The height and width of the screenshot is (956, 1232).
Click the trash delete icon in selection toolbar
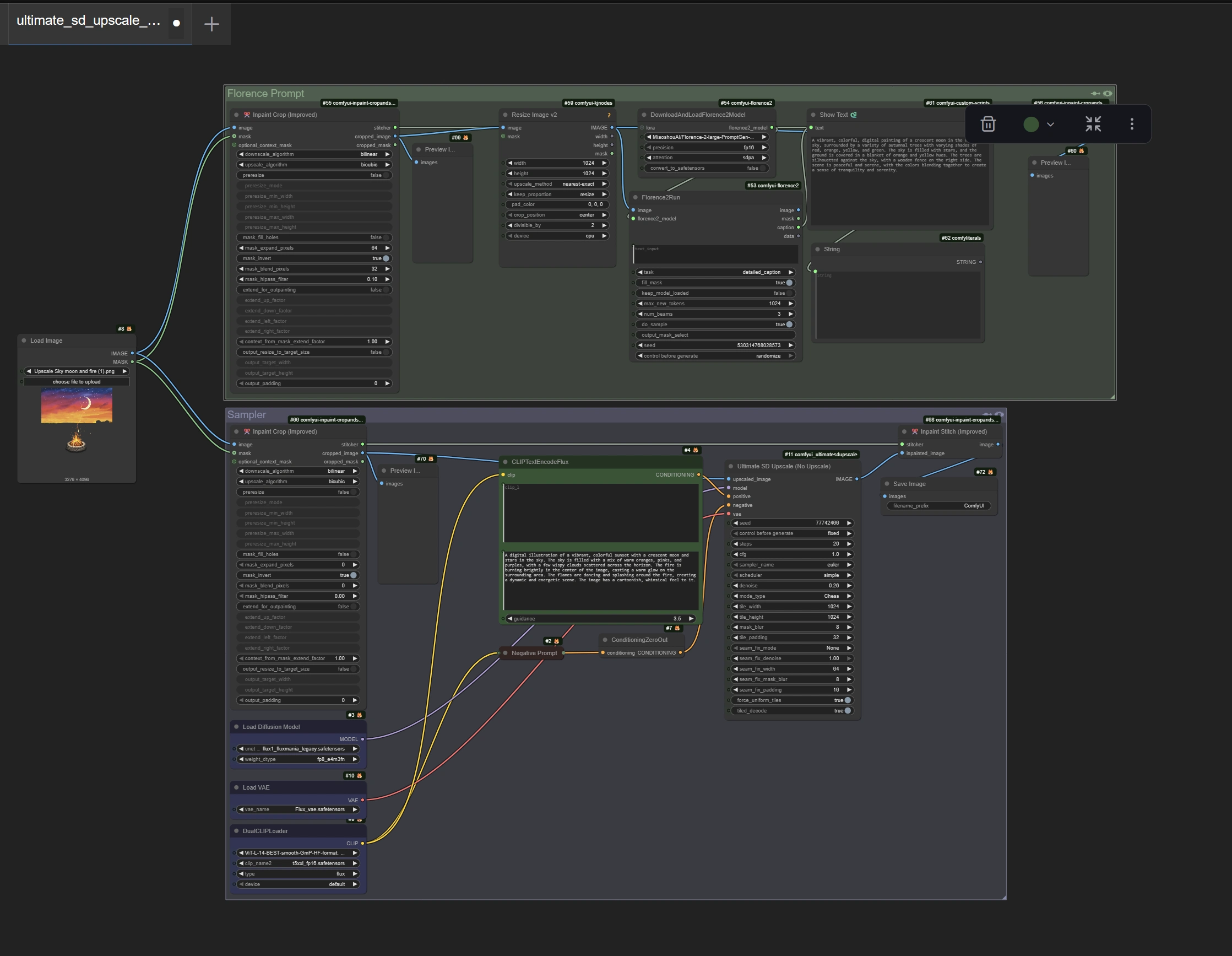pyautogui.click(x=987, y=124)
